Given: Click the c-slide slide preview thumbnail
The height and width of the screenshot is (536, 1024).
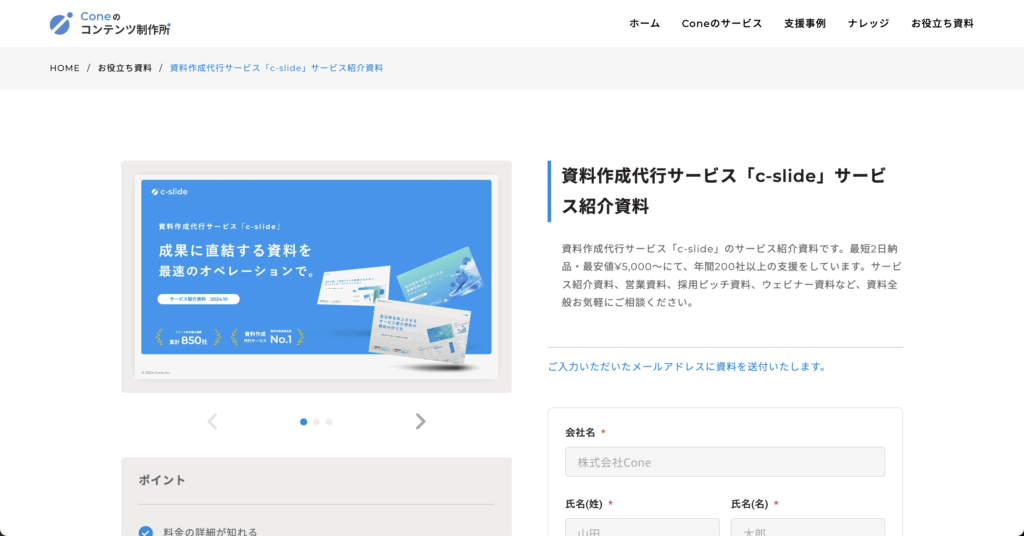Looking at the screenshot, I should tap(316, 277).
